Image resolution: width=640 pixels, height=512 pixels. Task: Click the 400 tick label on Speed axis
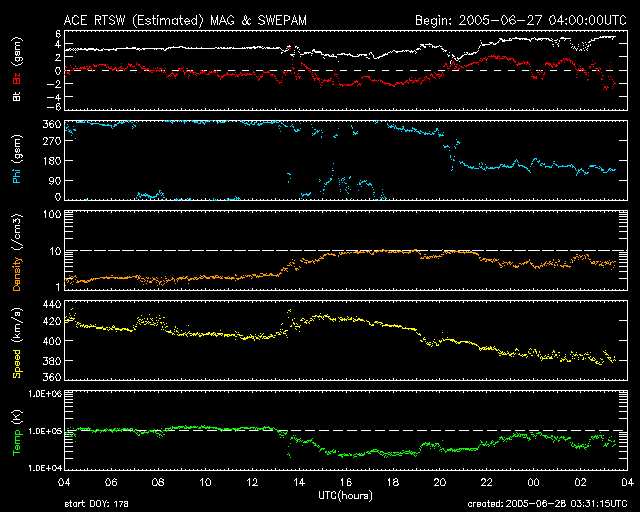click(52, 341)
